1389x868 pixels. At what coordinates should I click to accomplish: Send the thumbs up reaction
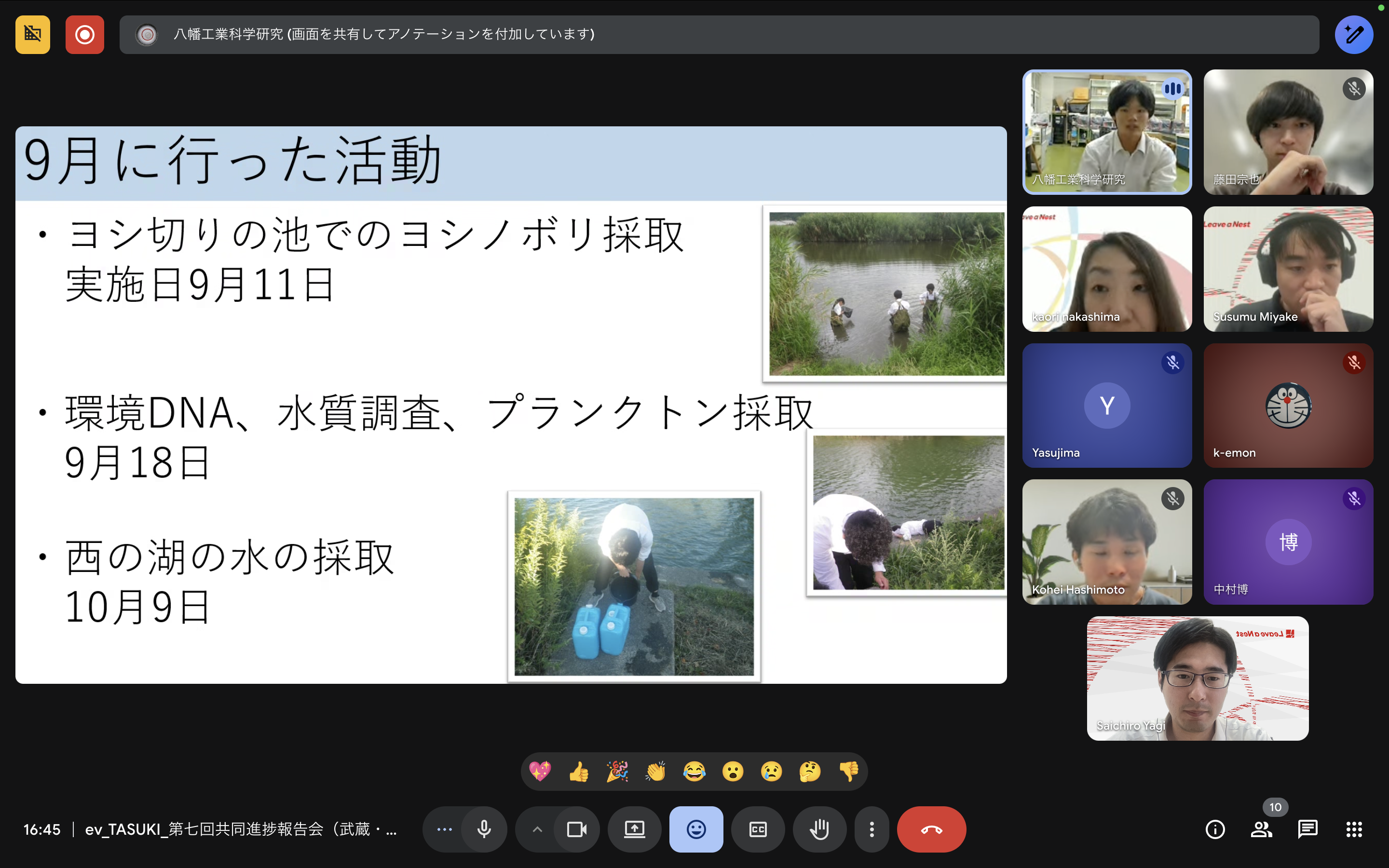point(579,772)
